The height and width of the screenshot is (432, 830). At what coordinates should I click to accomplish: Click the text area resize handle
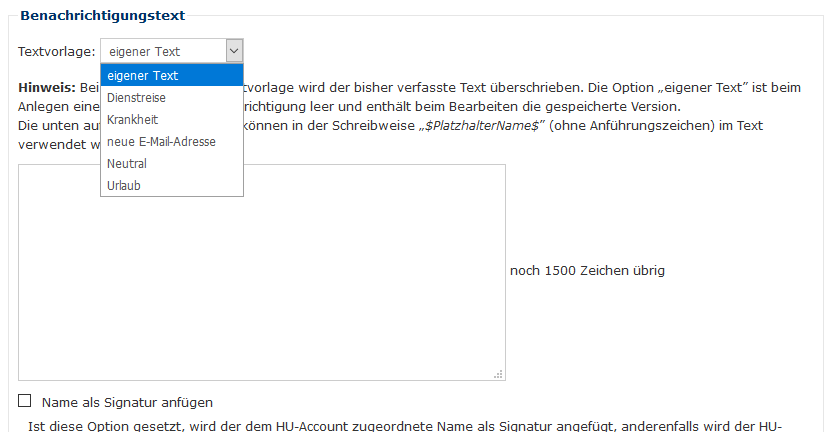(499, 375)
